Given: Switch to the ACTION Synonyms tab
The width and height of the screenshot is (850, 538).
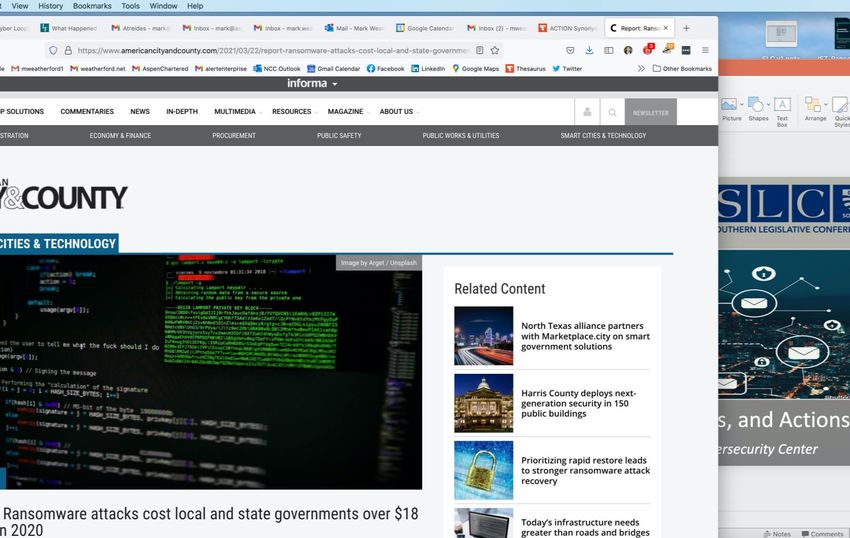Looking at the screenshot, I should pyautogui.click(x=568, y=28).
